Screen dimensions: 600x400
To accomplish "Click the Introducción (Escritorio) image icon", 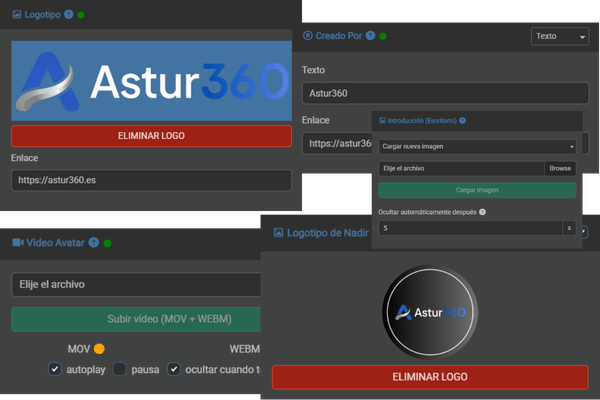I will pos(382,121).
